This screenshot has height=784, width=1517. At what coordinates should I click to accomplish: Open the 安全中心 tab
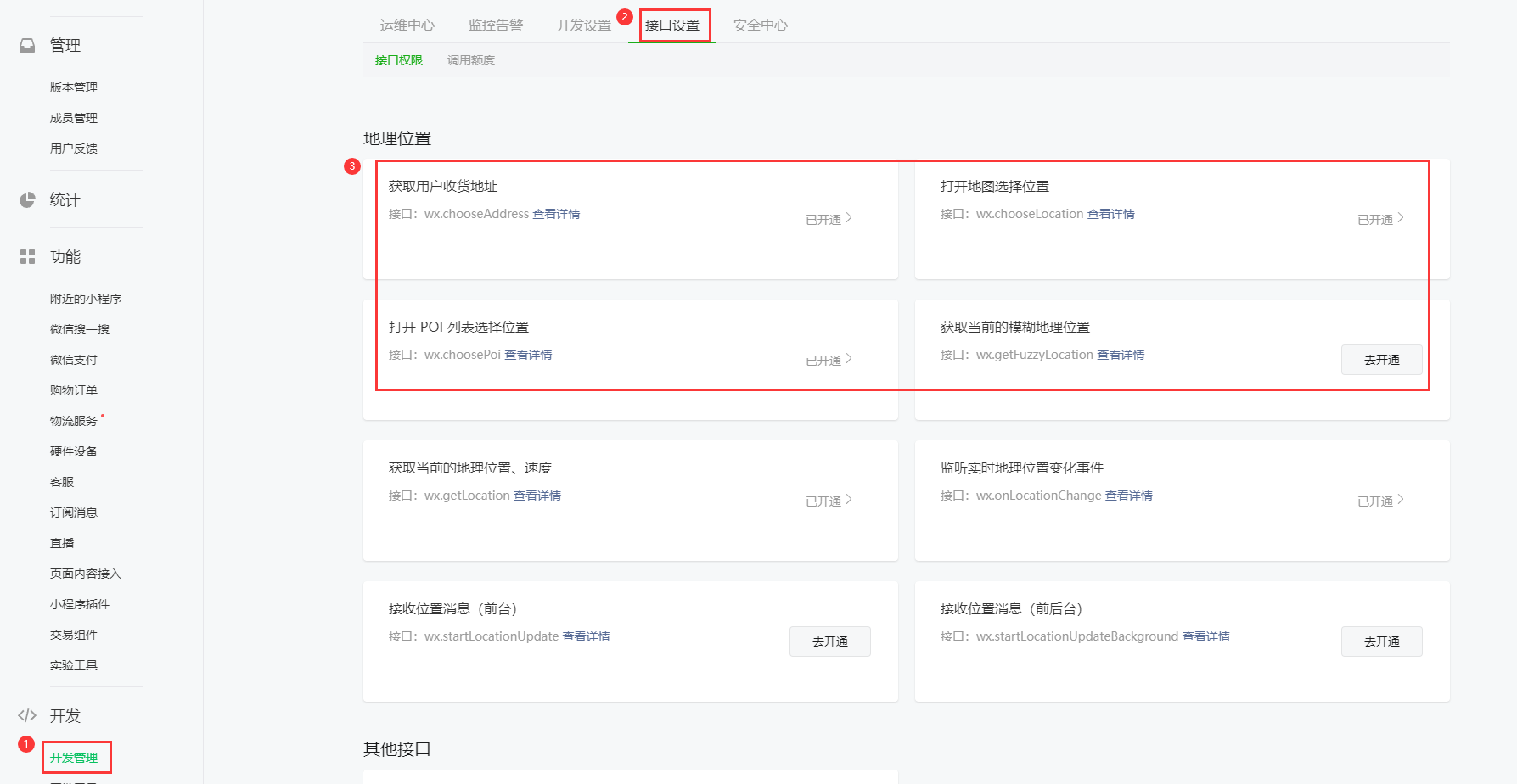(x=760, y=25)
